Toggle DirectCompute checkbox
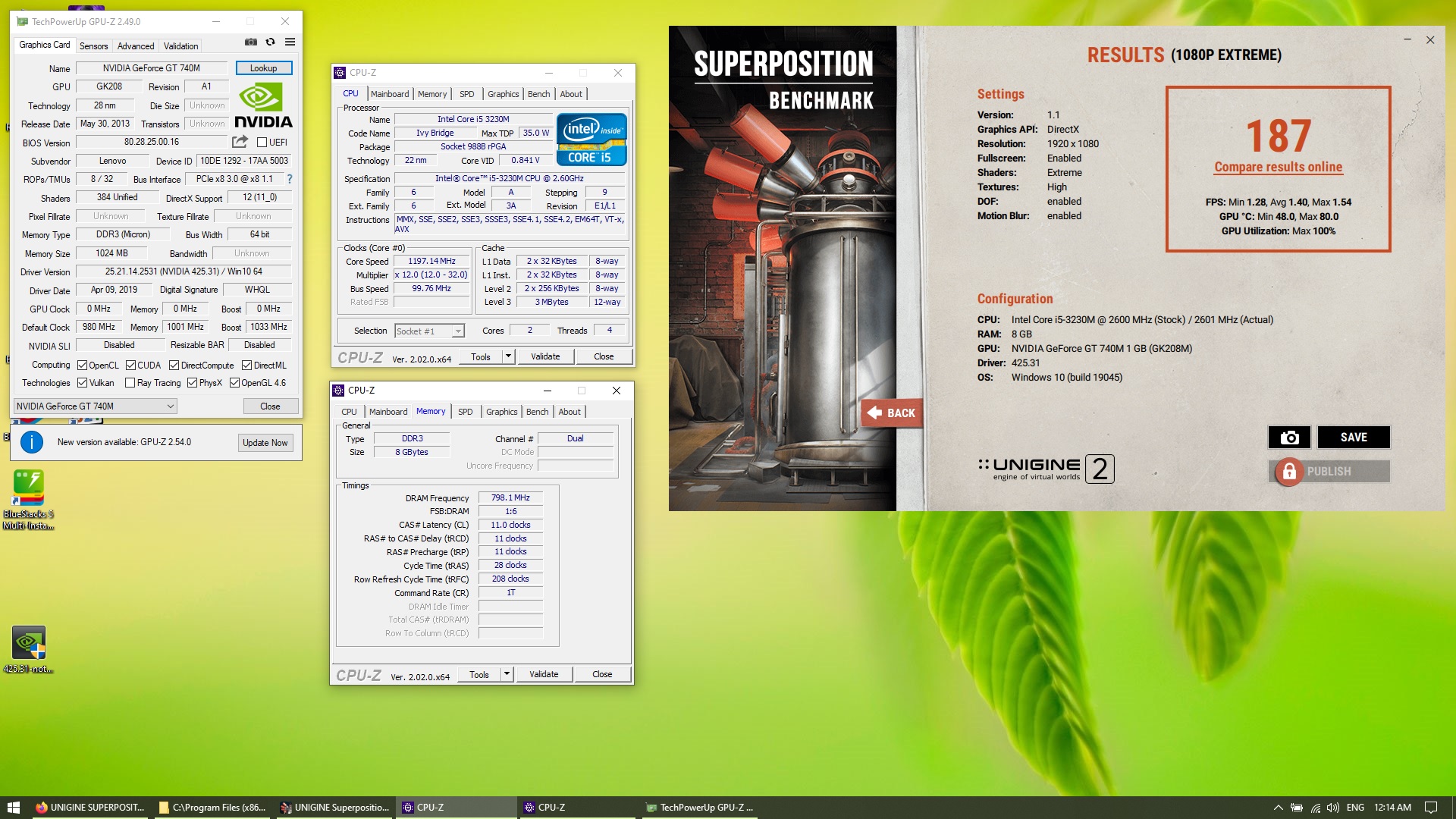 tap(174, 366)
